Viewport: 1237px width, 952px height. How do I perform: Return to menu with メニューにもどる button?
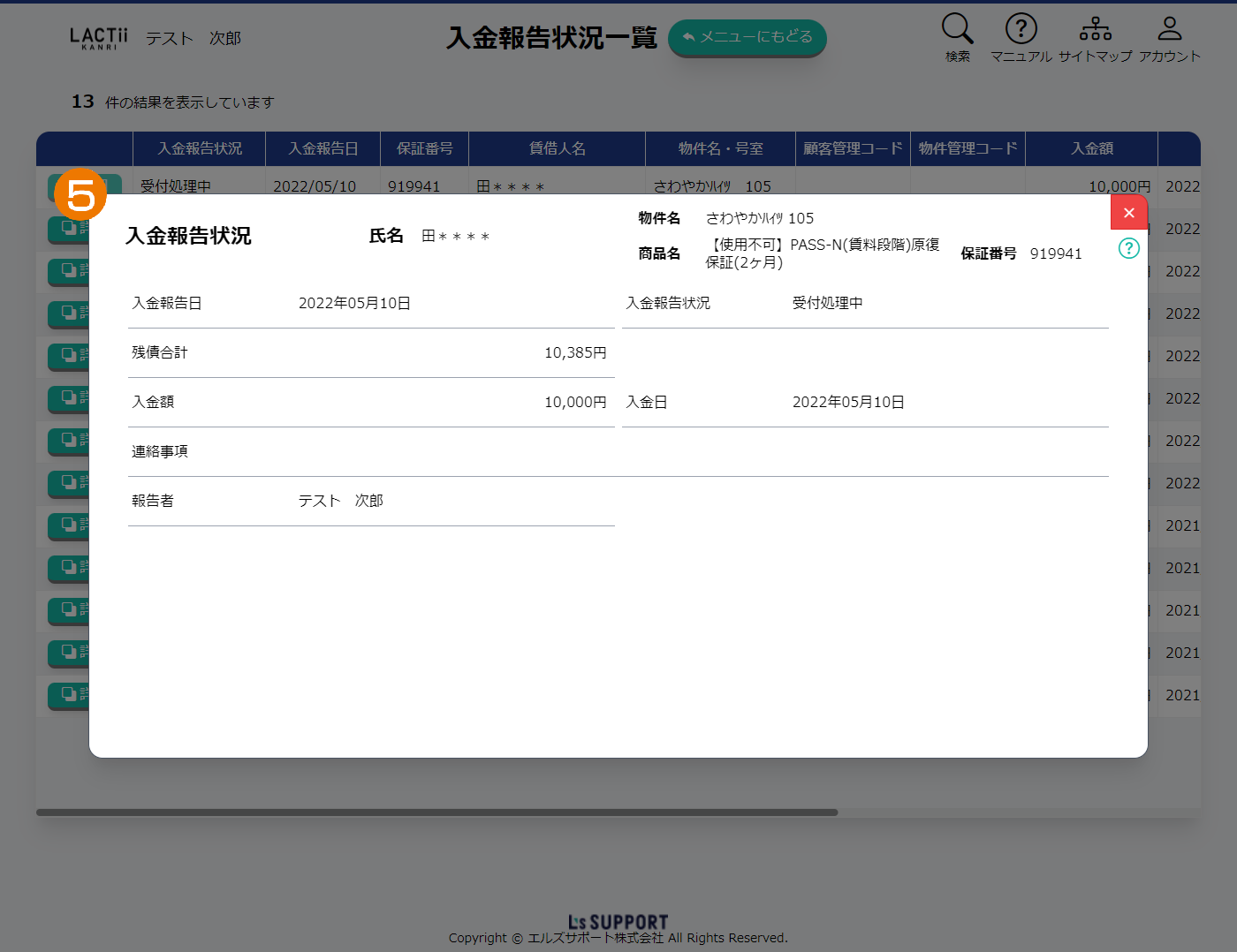tap(747, 37)
